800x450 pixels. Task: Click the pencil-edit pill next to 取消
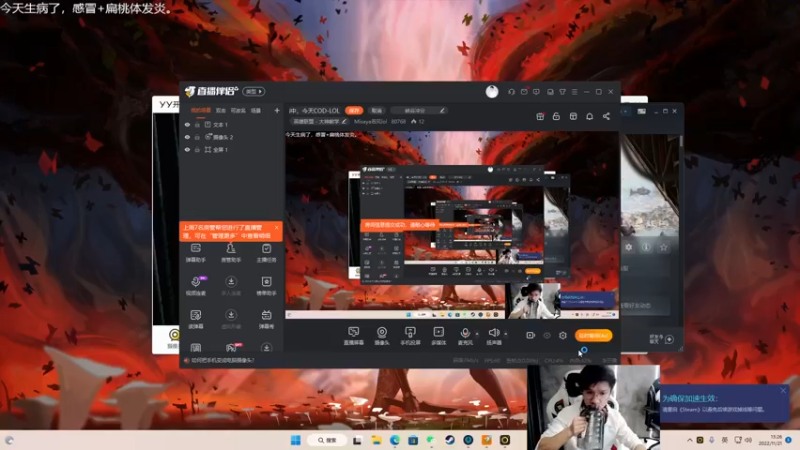pyautogui.click(x=419, y=110)
